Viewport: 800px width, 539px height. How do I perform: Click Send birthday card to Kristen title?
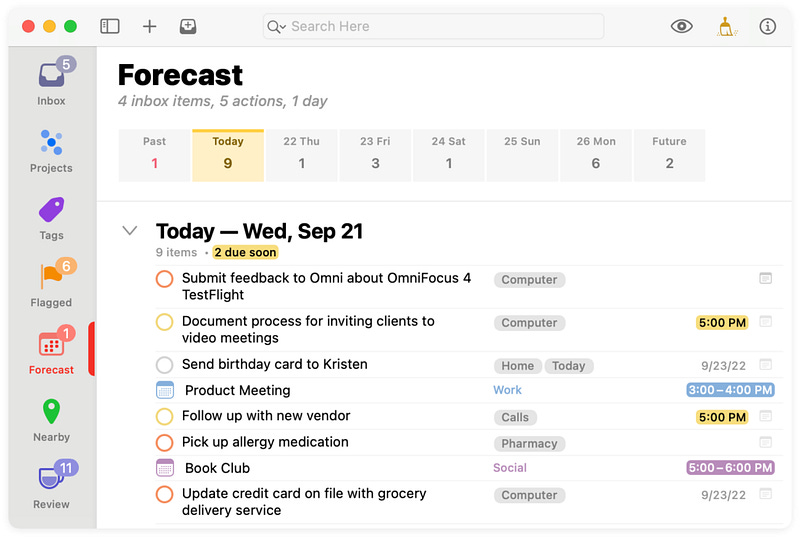point(274,364)
